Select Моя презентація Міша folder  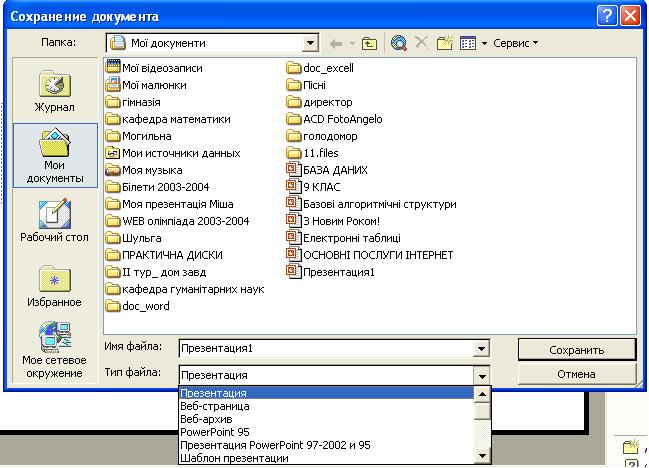170,204
